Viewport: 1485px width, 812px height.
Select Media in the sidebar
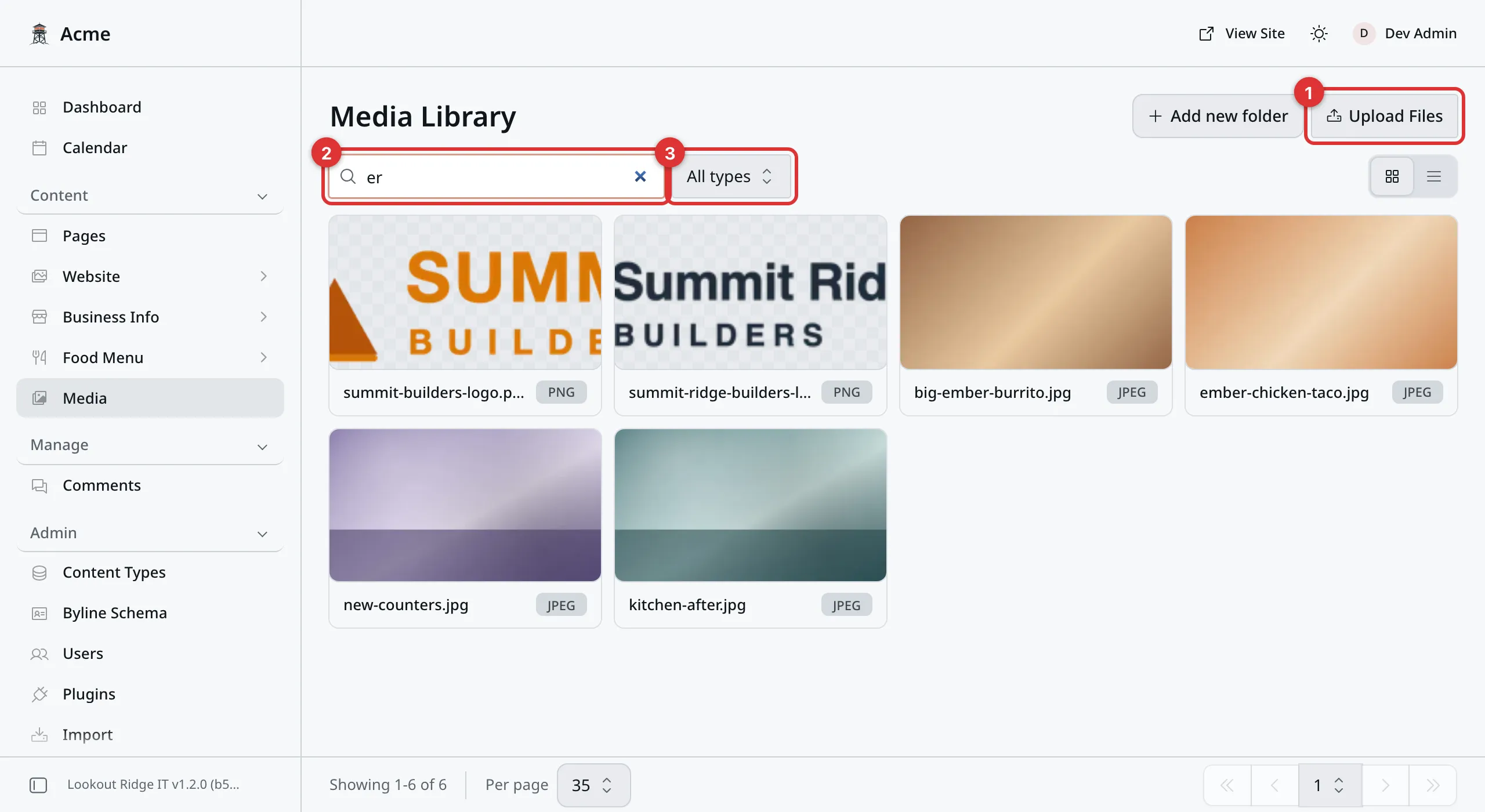point(150,398)
